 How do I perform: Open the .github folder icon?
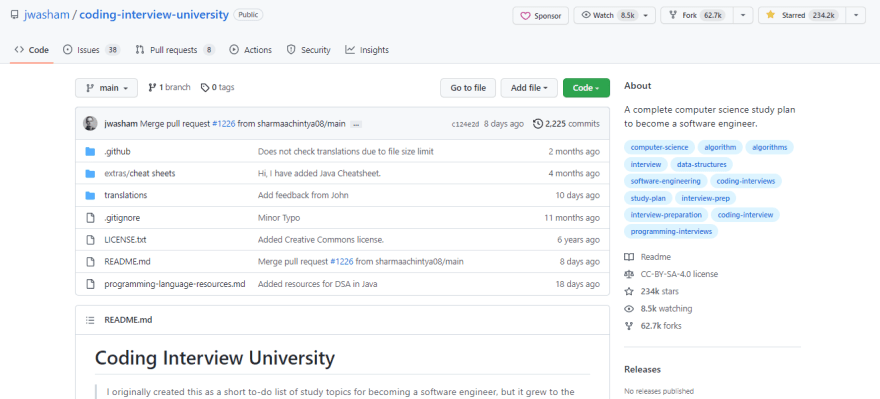pos(90,152)
